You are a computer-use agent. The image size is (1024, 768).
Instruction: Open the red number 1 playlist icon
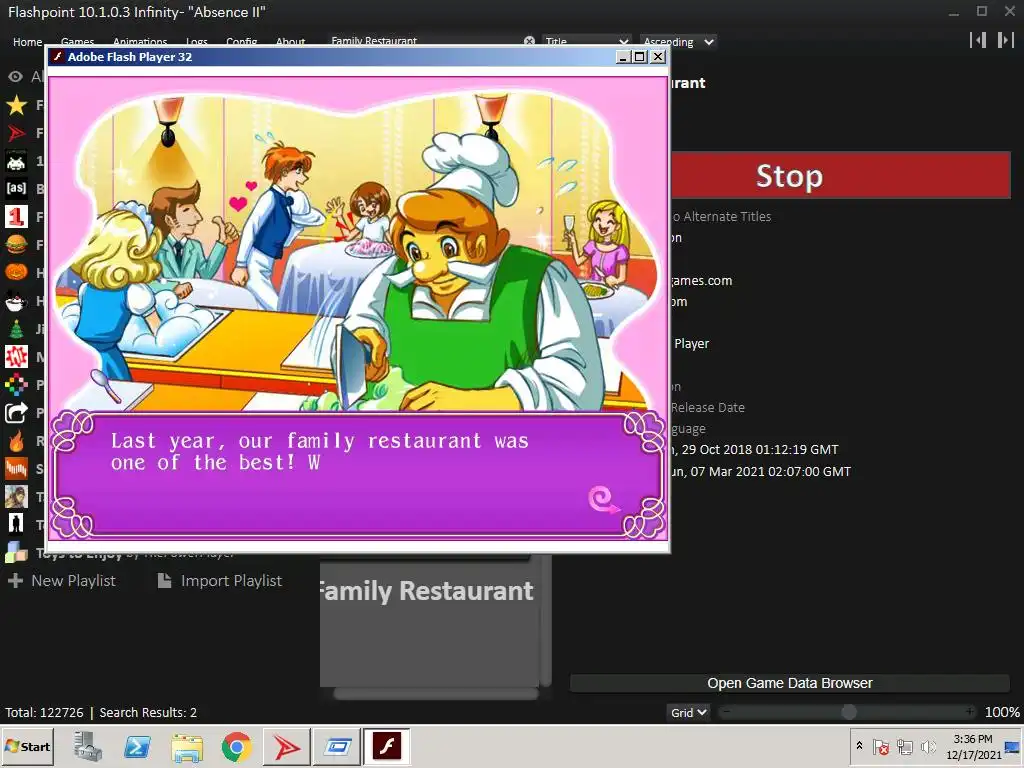click(16, 217)
